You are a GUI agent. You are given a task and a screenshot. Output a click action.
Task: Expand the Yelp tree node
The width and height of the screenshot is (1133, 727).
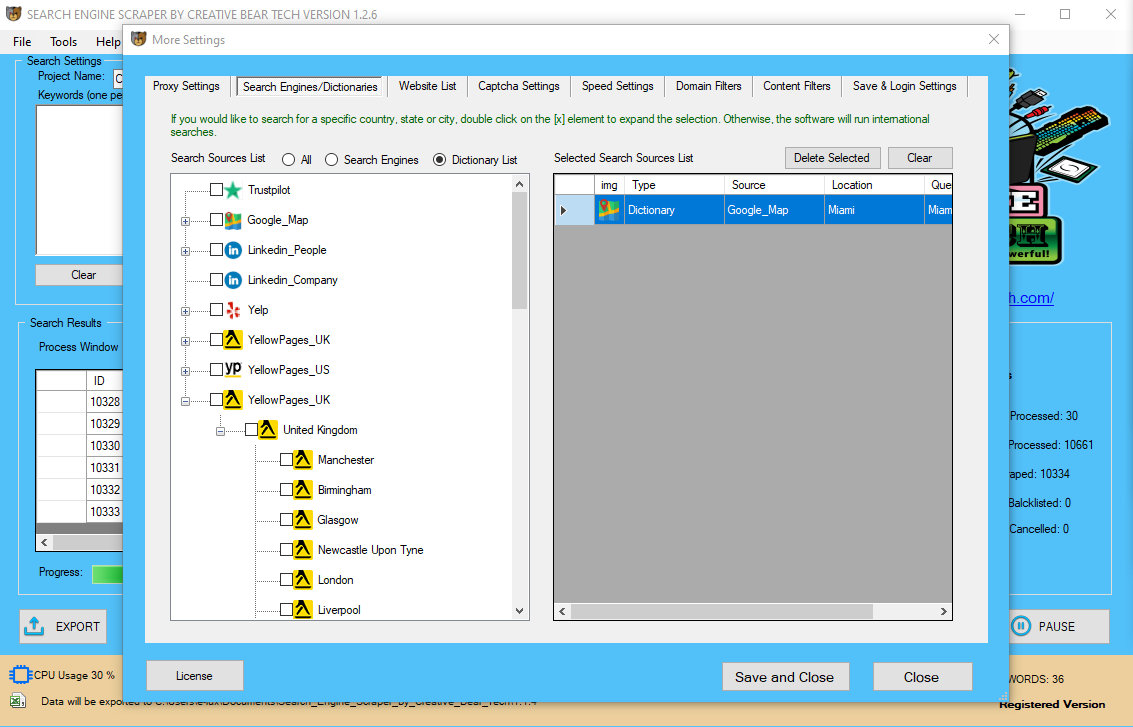point(186,311)
